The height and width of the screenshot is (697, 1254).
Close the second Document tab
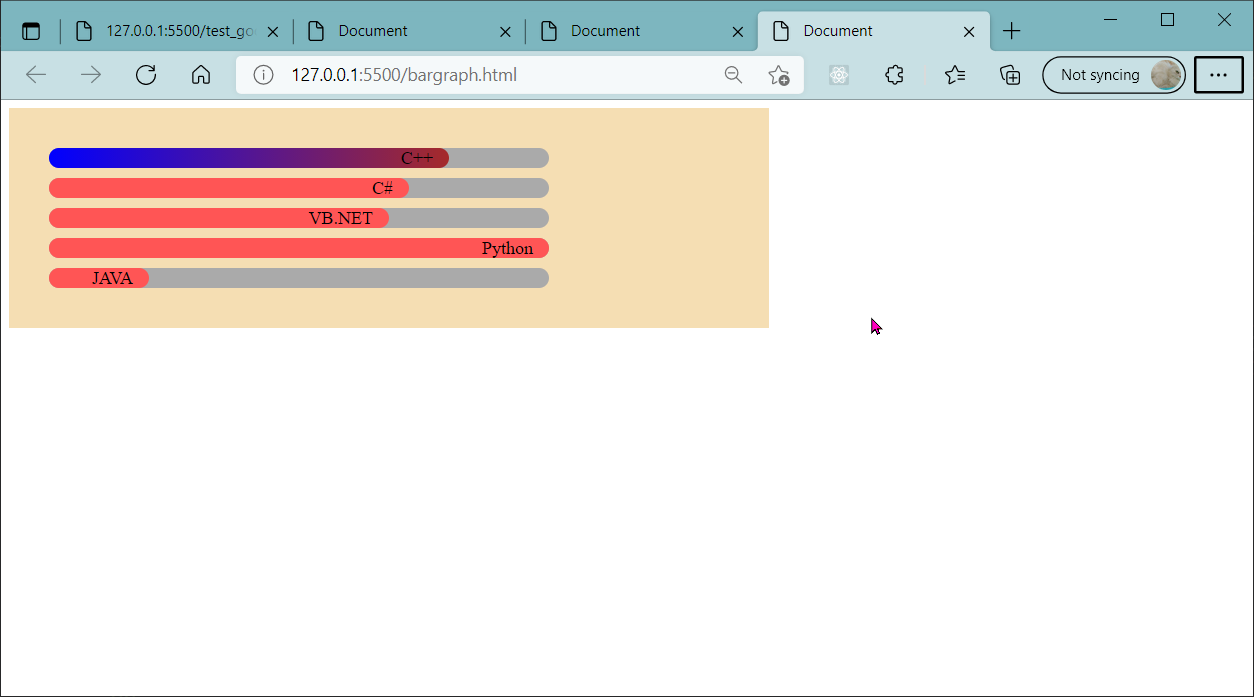coord(505,31)
